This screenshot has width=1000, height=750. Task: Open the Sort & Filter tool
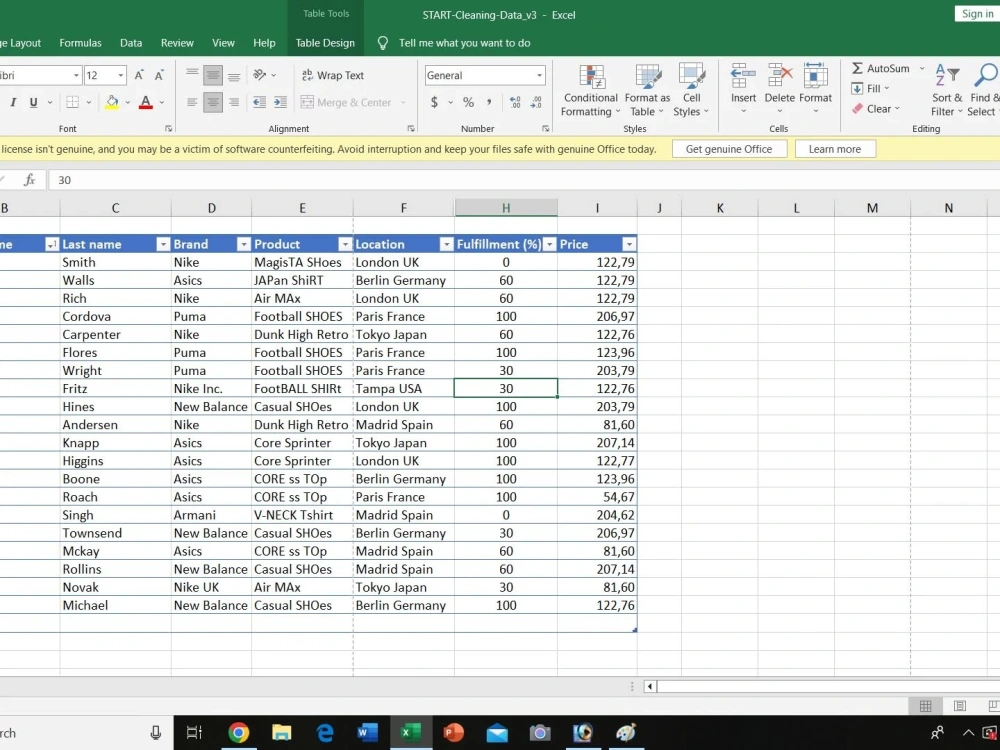point(947,91)
